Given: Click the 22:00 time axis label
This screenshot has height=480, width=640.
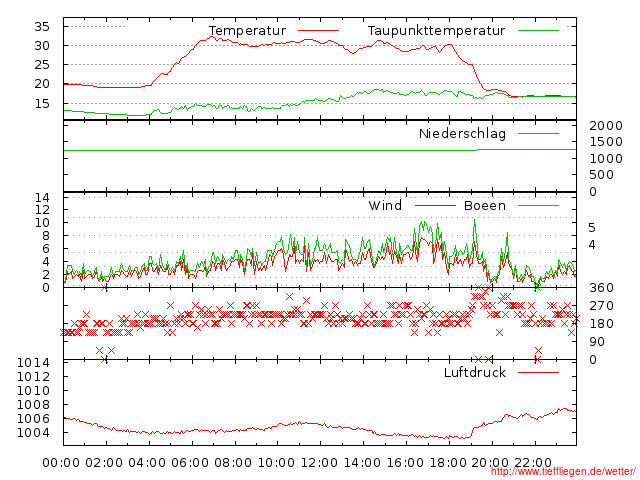Looking at the screenshot, I should coord(533,463).
